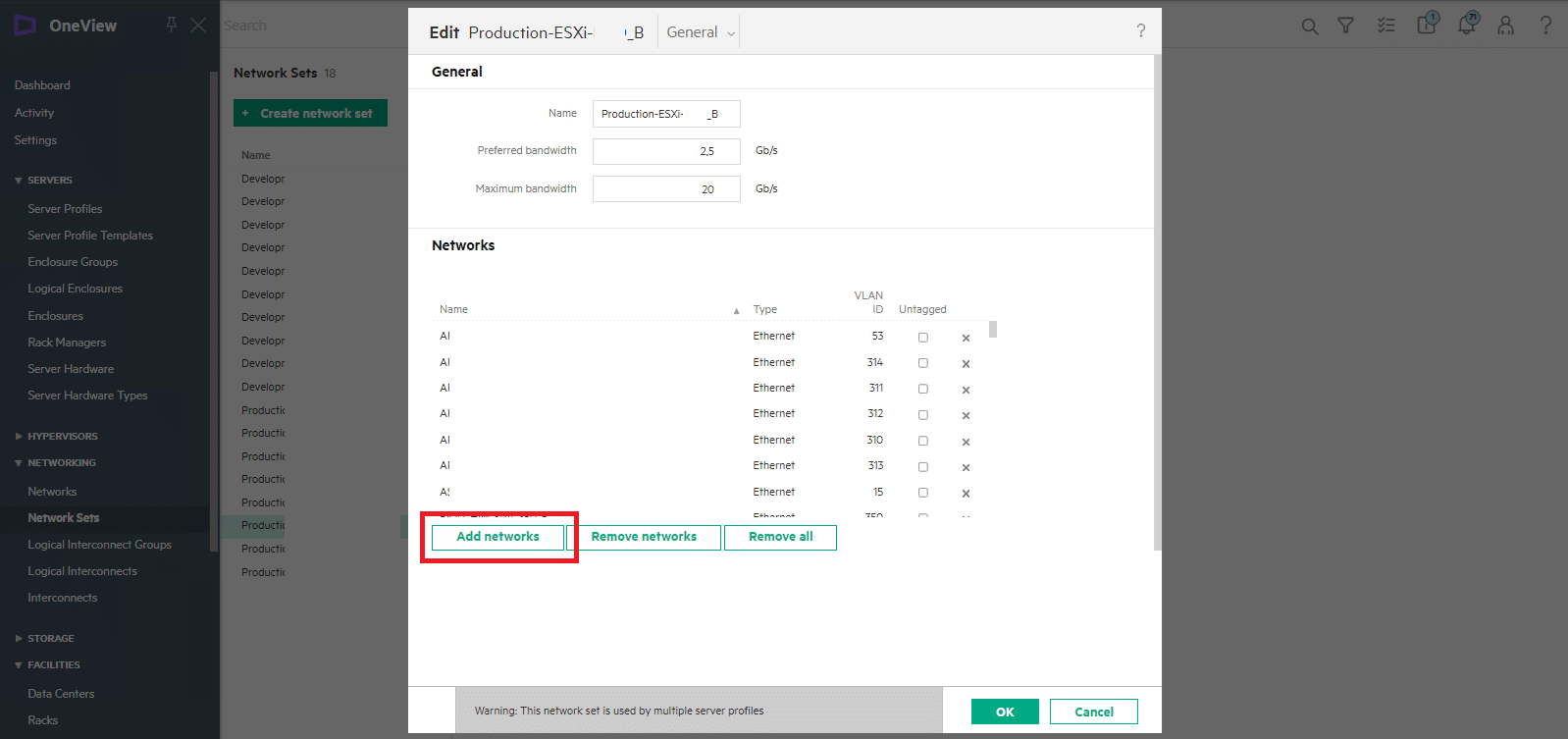Open Interconnects in side menu
This screenshot has width=1568, height=739.
62,598
